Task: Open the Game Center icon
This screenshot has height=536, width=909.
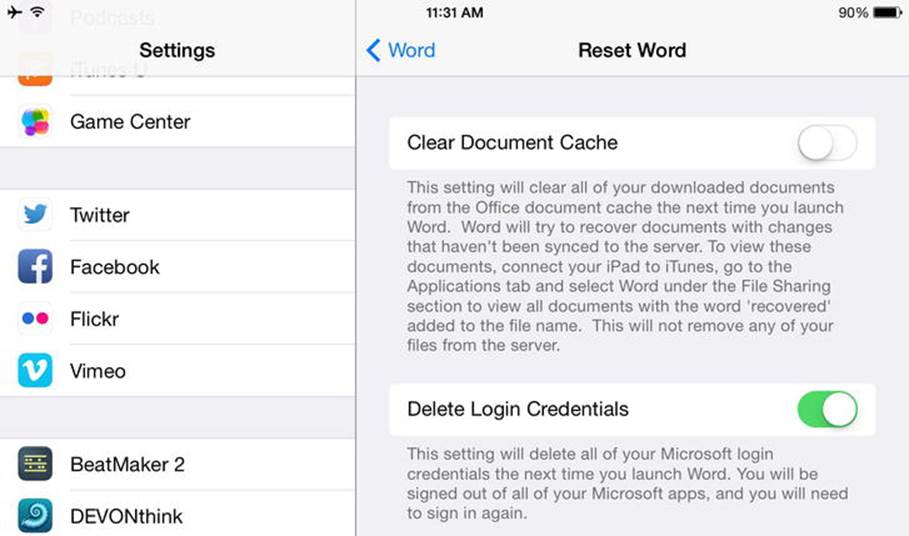Action: pos(35,122)
